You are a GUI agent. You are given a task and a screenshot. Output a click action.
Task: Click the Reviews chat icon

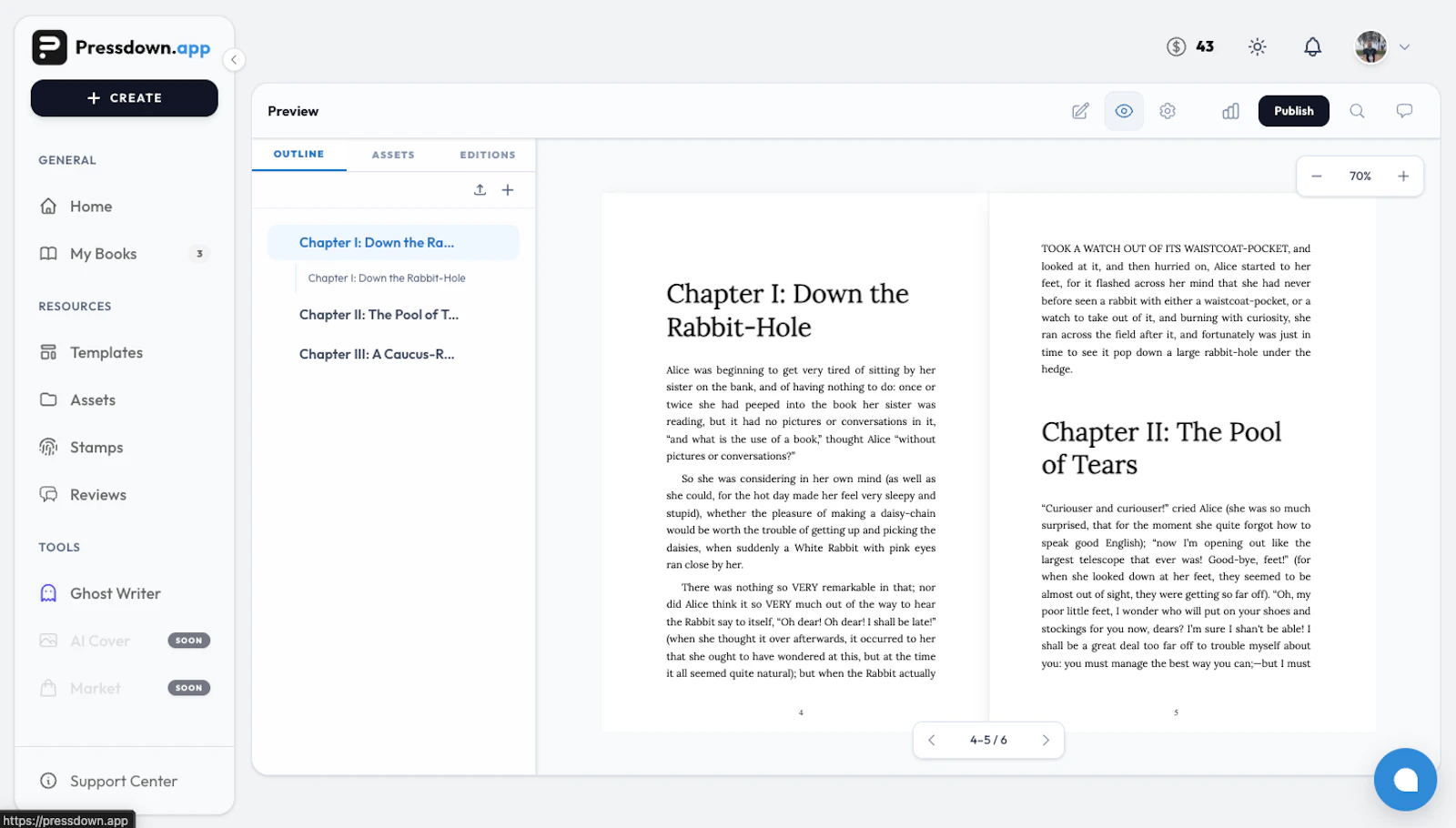click(48, 495)
